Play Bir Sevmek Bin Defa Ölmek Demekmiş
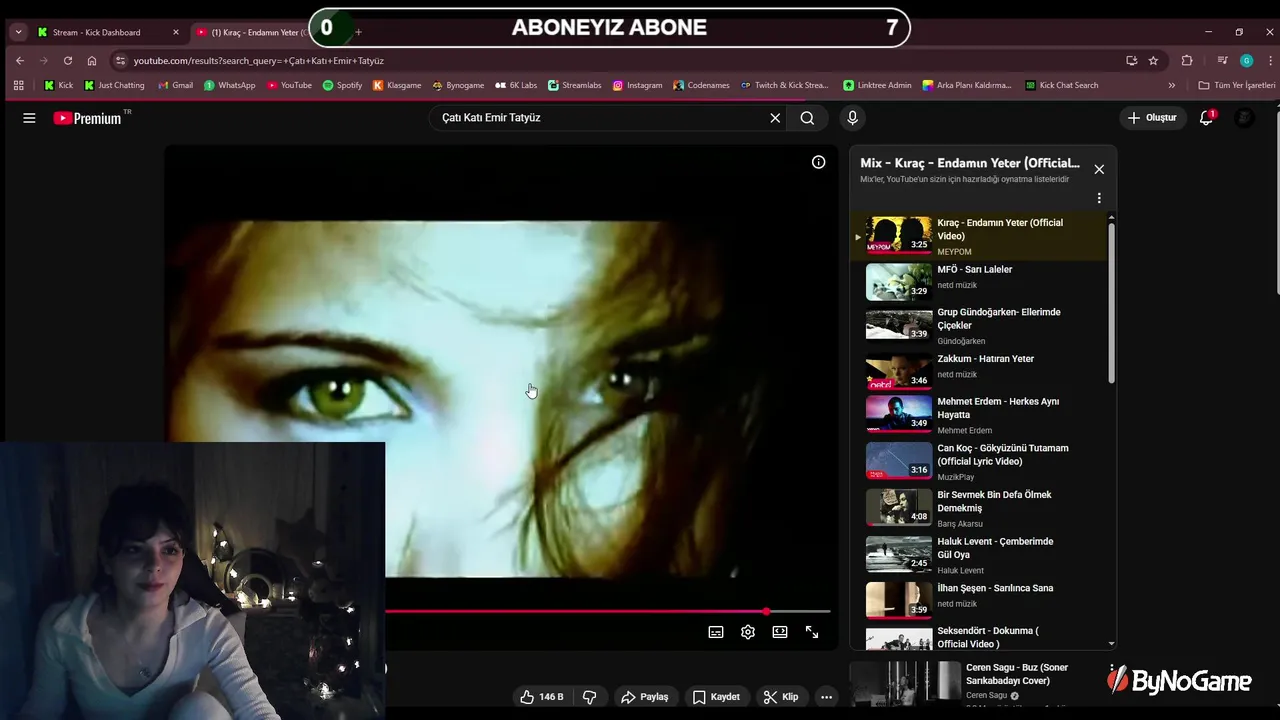Image resolution: width=1280 pixels, height=720 pixels. [980, 508]
